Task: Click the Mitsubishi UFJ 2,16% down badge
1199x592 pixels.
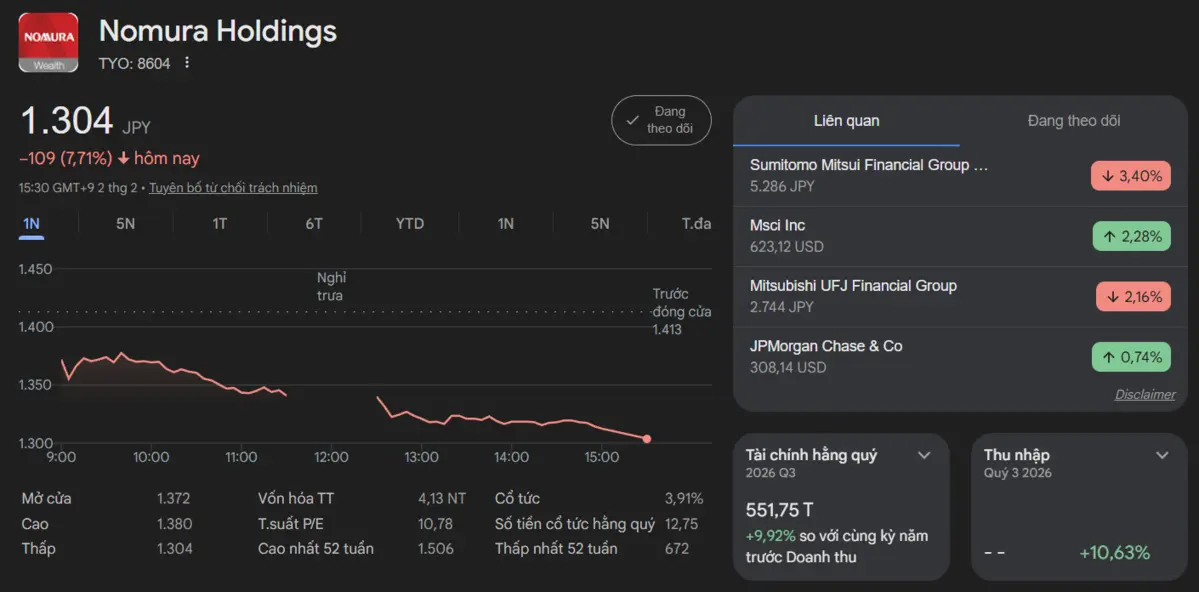Action: click(x=1133, y=297)
